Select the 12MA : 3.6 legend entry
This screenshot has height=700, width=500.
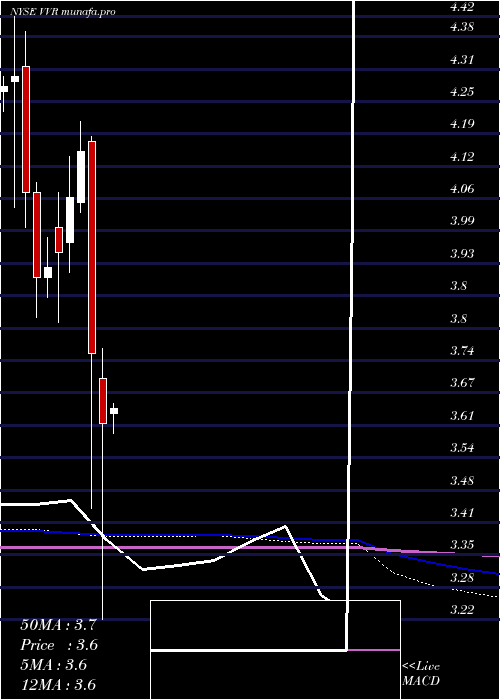[58, 685]
